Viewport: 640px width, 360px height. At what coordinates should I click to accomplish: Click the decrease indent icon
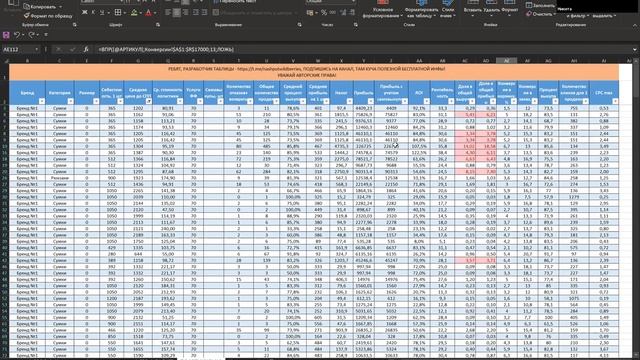(x=196, y=13)
